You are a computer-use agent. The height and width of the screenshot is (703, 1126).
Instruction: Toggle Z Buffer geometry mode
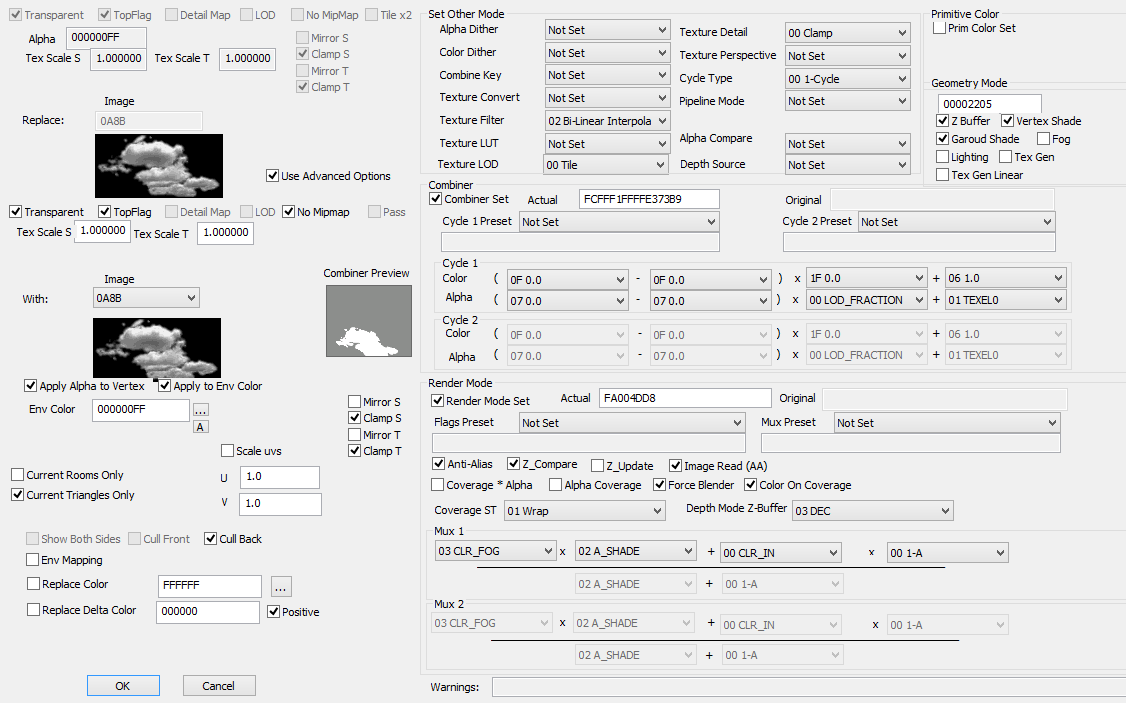click(942, 121)
